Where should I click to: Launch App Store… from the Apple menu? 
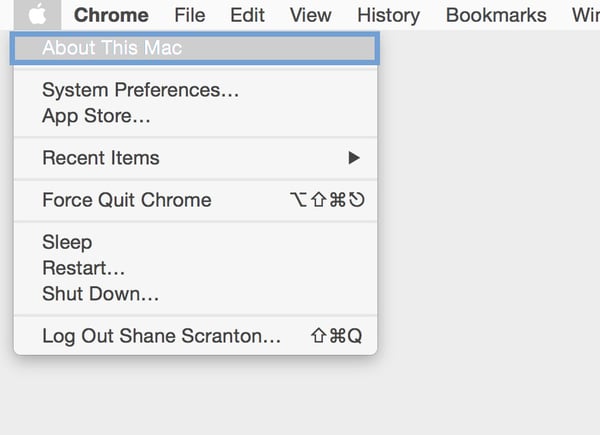coord(195,116)
